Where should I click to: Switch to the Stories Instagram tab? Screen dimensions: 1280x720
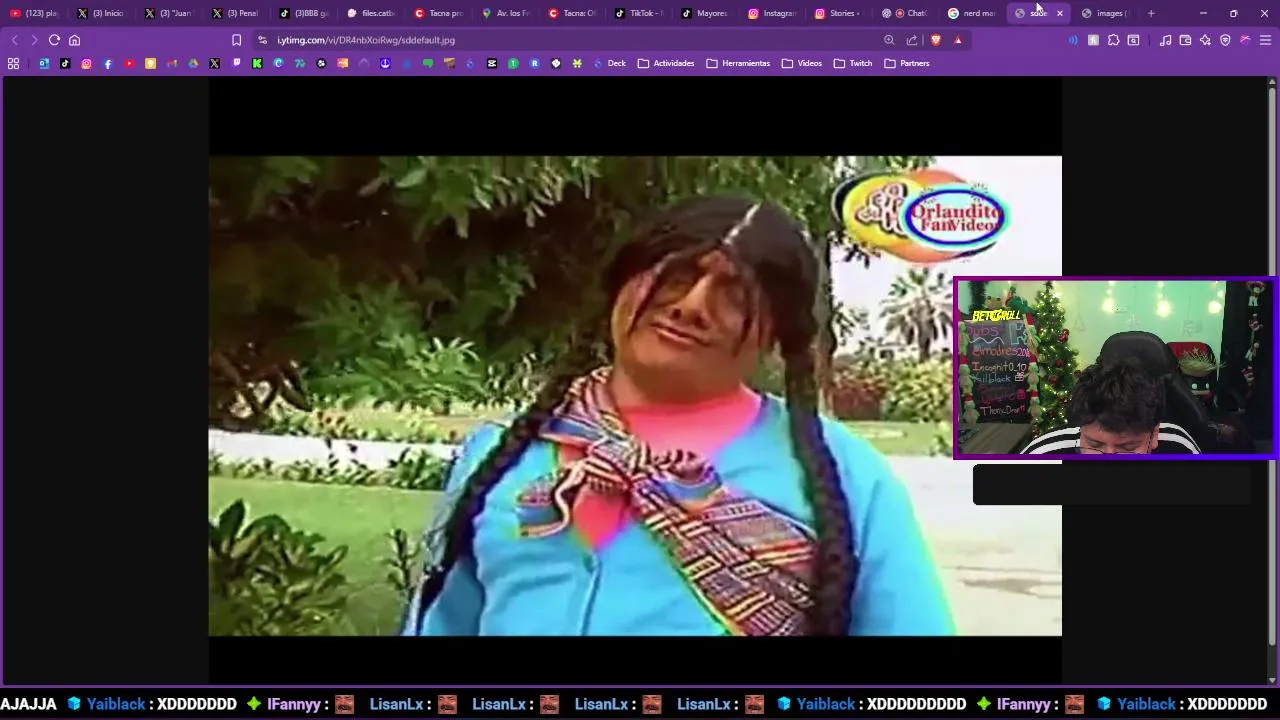pos(838,13)
